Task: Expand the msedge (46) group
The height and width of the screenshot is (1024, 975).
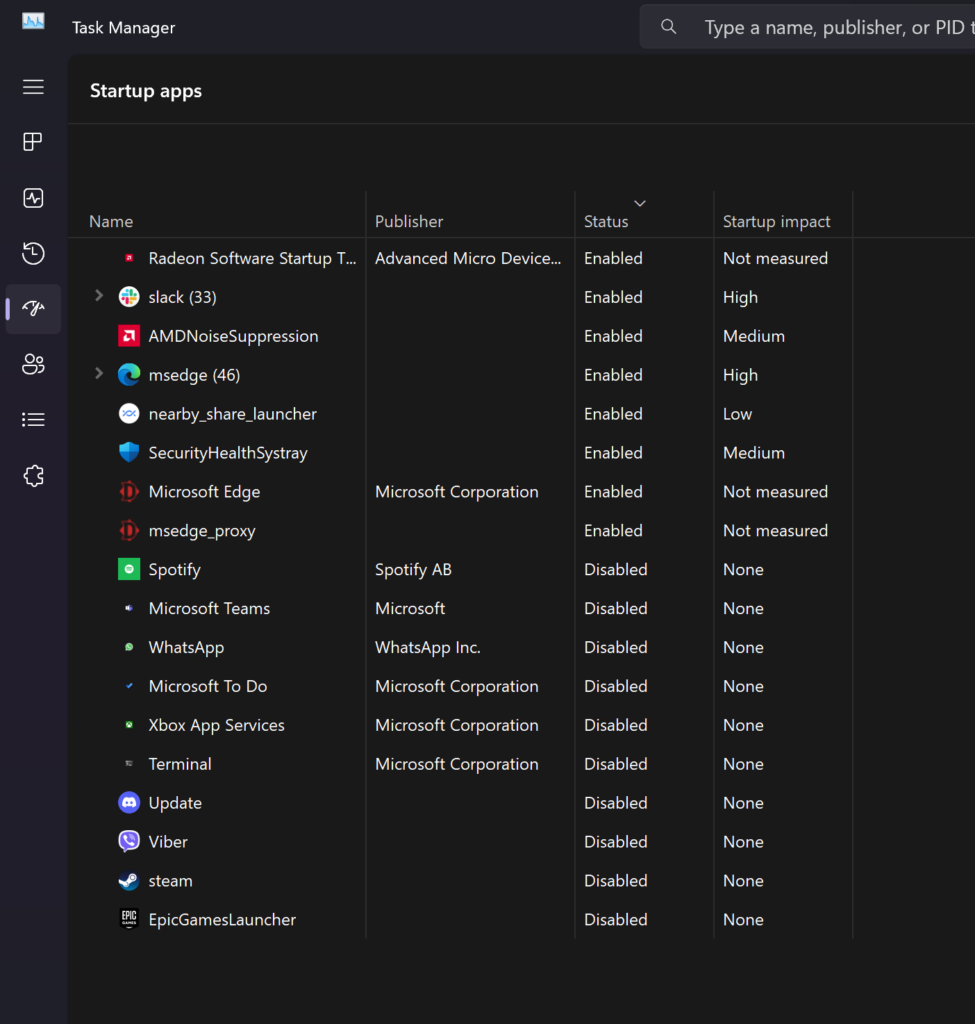Action: coord(98,374)
